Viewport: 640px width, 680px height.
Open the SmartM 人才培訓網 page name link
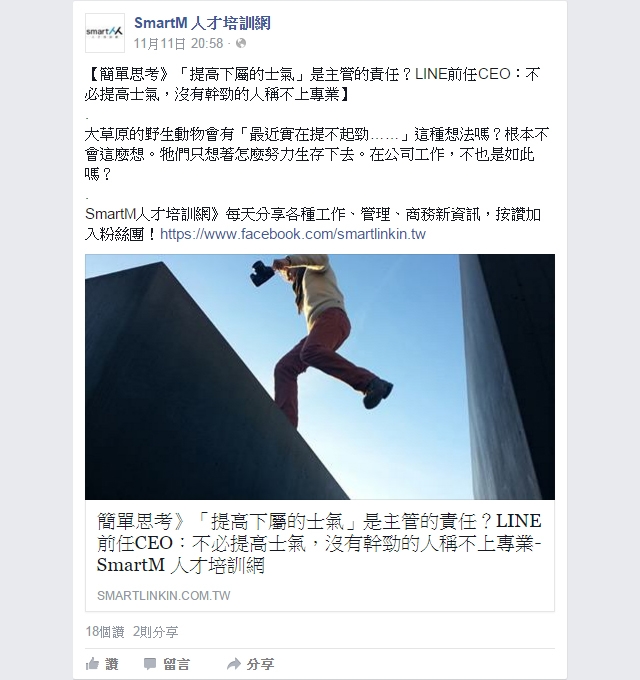tap(202, 23)
